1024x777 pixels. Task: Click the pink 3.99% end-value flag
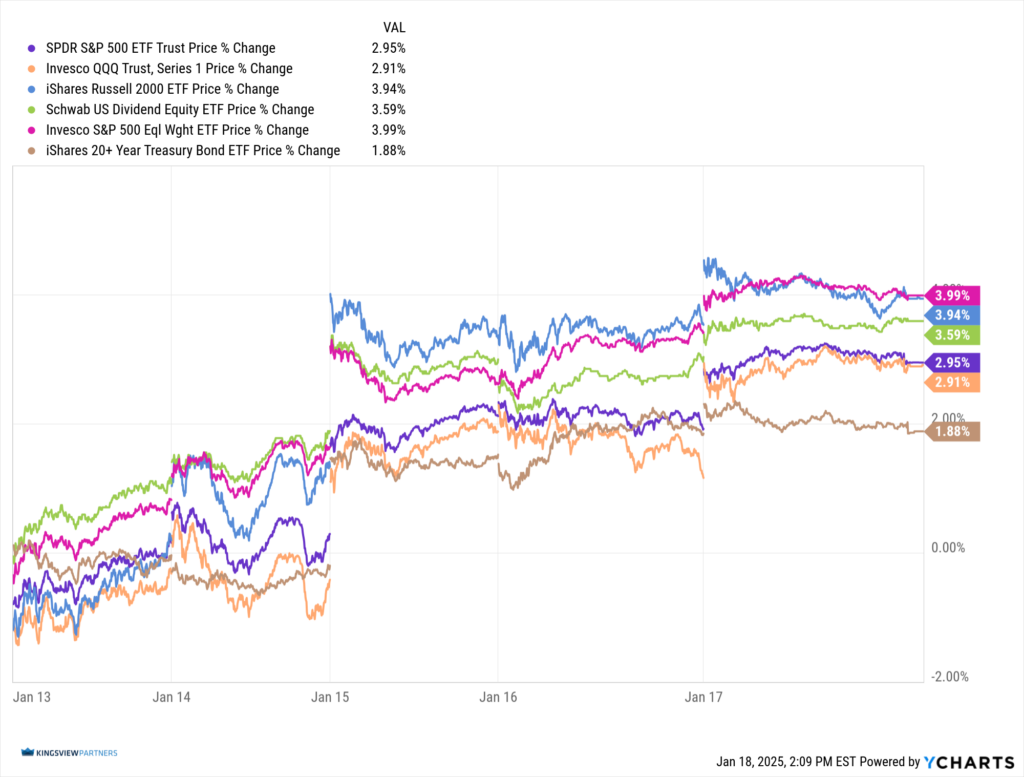pos(953,295)
